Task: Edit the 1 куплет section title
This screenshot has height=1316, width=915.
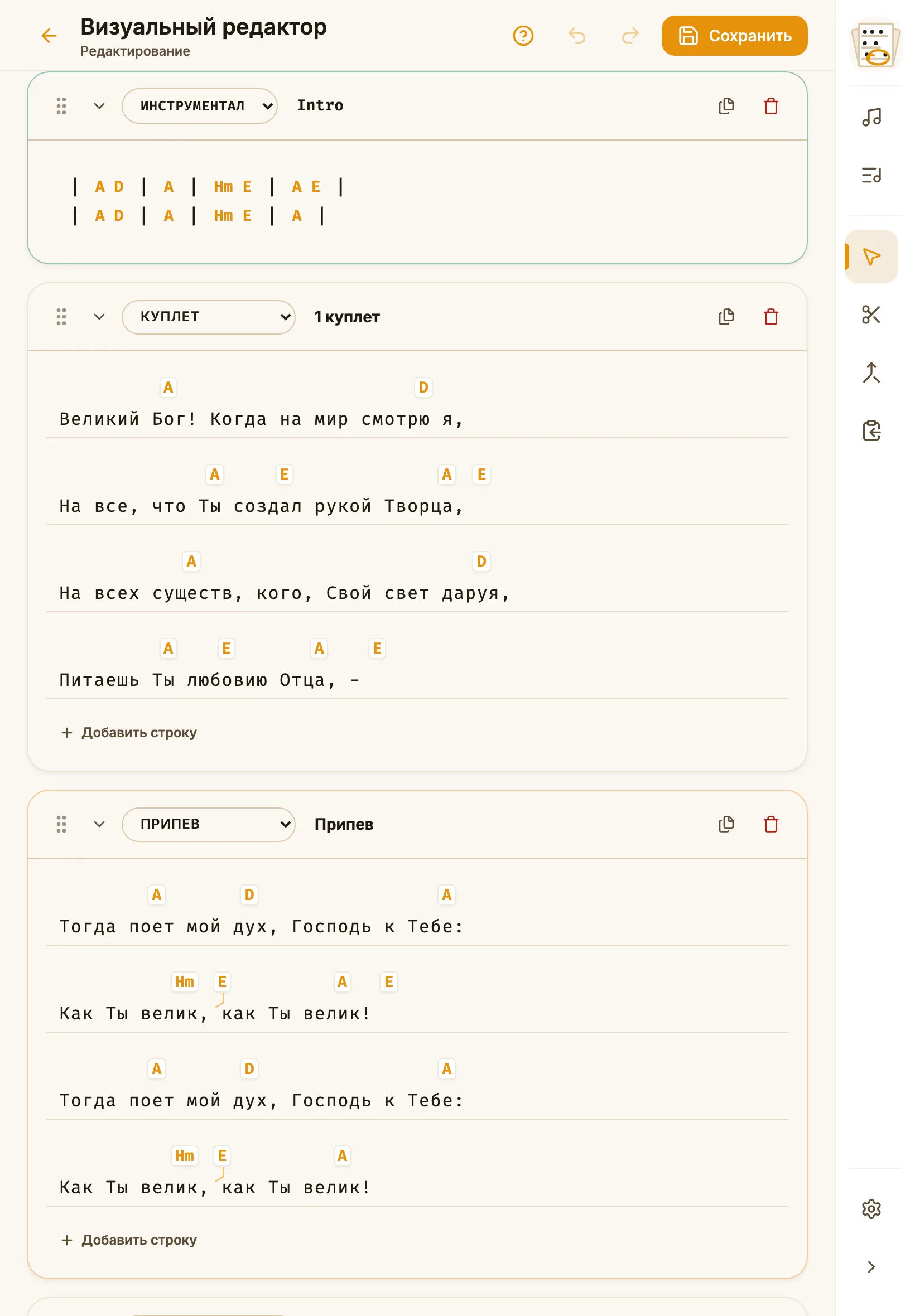Action: [347, 317]
